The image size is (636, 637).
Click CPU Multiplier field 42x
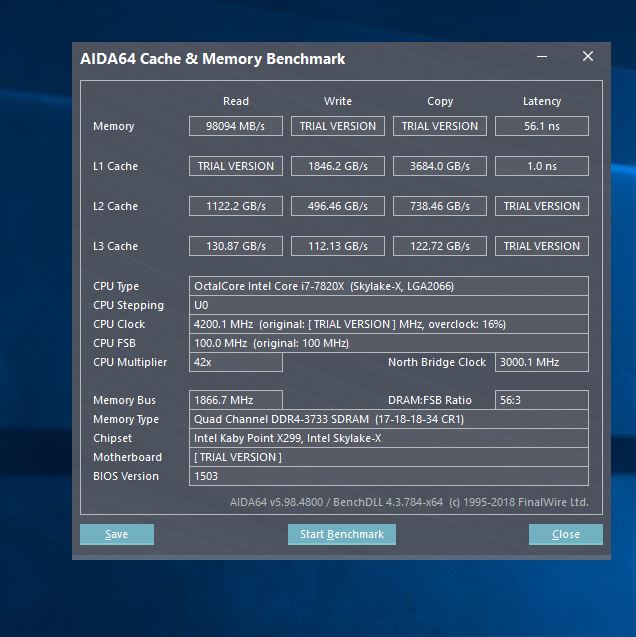point(236,362)
